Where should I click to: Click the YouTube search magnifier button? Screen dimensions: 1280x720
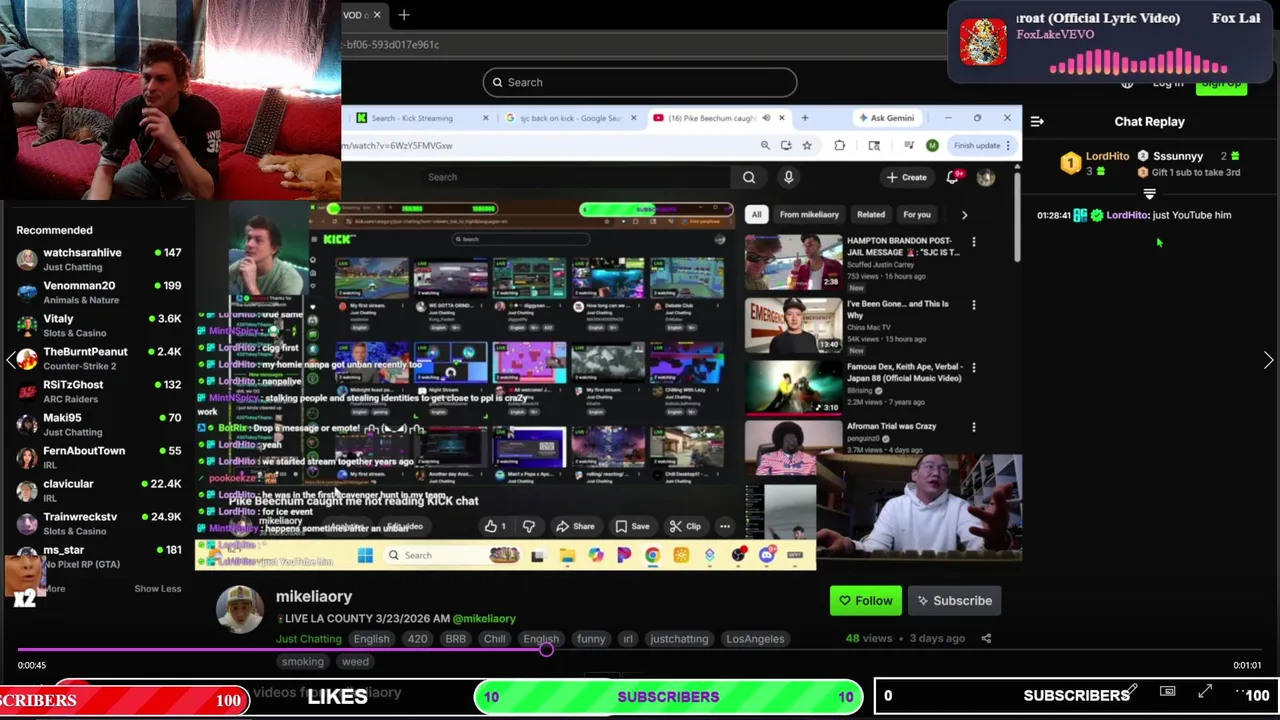click(x=749, y=177)
